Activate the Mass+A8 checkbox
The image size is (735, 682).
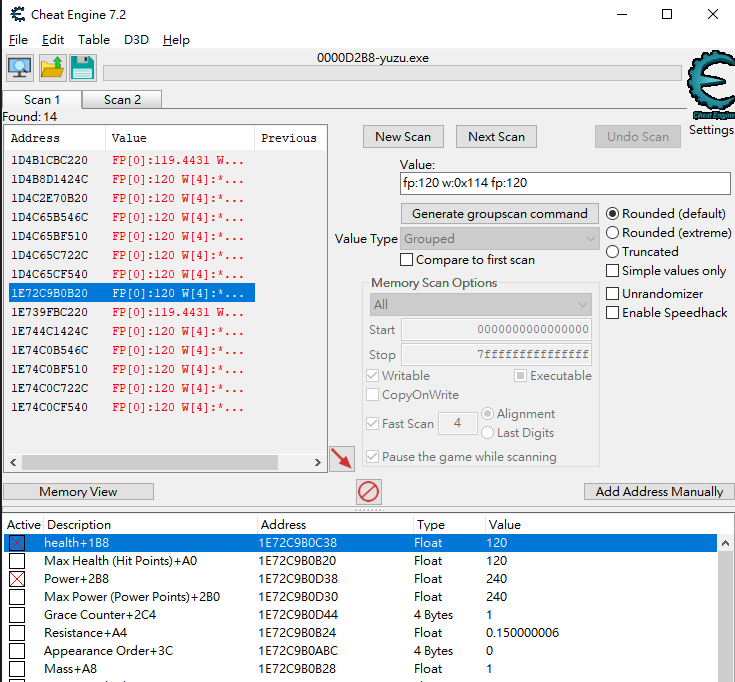(x=17, y=669)
